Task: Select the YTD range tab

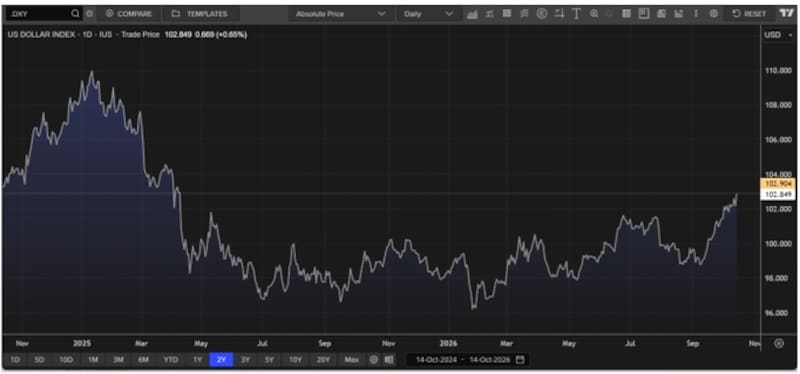Action: pyautogui.click(x=171, y=360)
